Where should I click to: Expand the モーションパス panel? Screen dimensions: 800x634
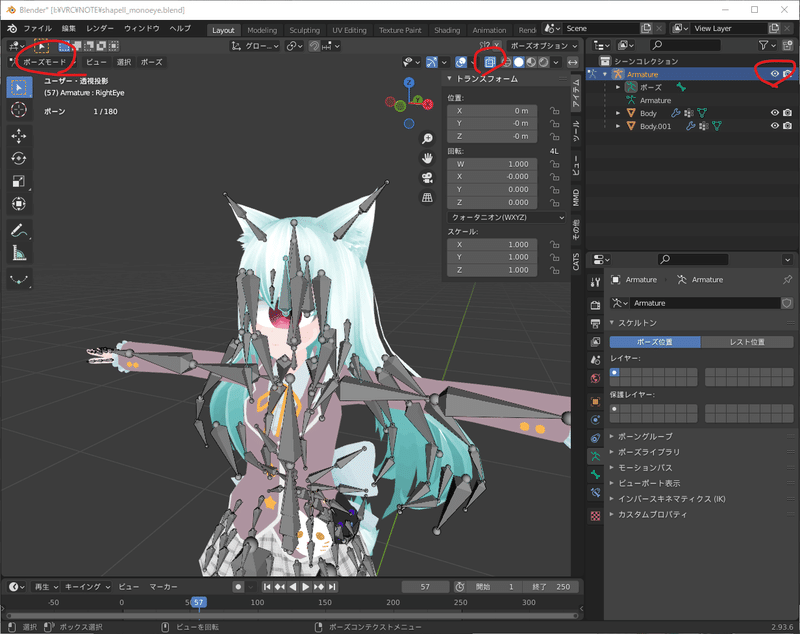click(645, 468)
